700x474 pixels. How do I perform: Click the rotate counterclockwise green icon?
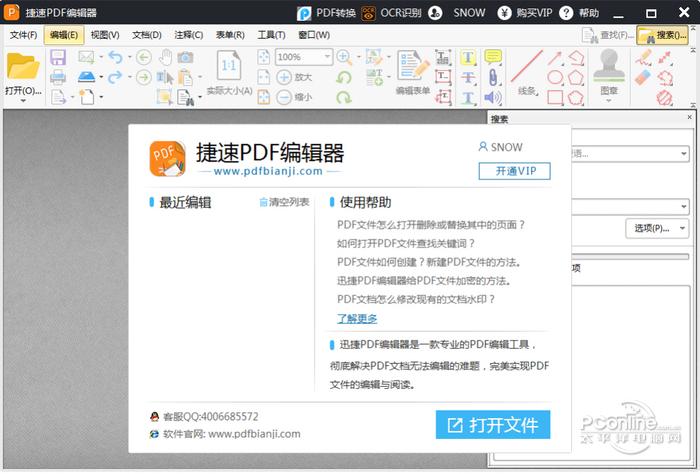pos(344,78)
